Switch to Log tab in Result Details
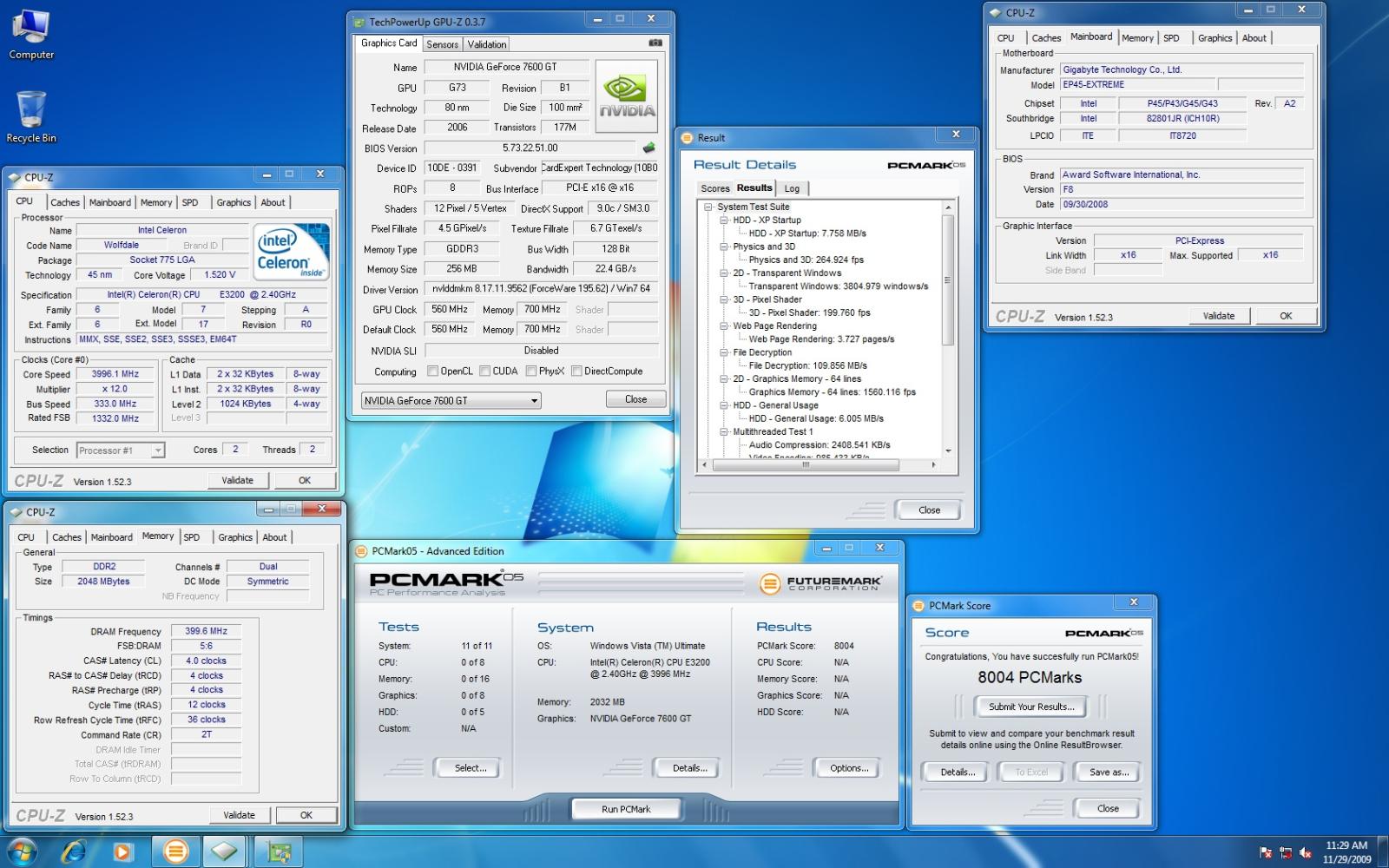 [x=792, y=188]
